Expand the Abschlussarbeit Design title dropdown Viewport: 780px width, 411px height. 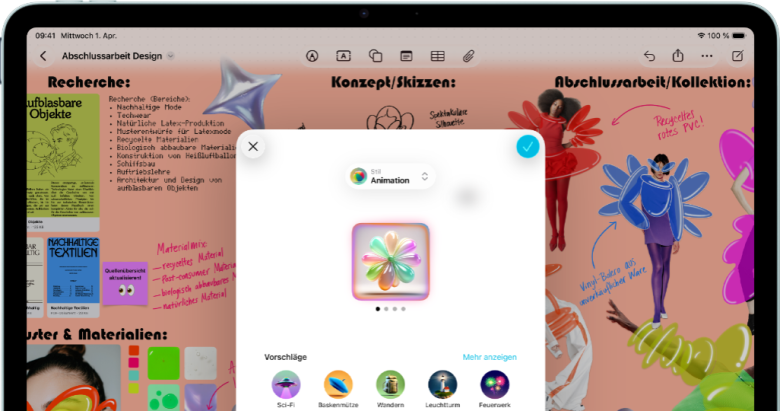170,56
